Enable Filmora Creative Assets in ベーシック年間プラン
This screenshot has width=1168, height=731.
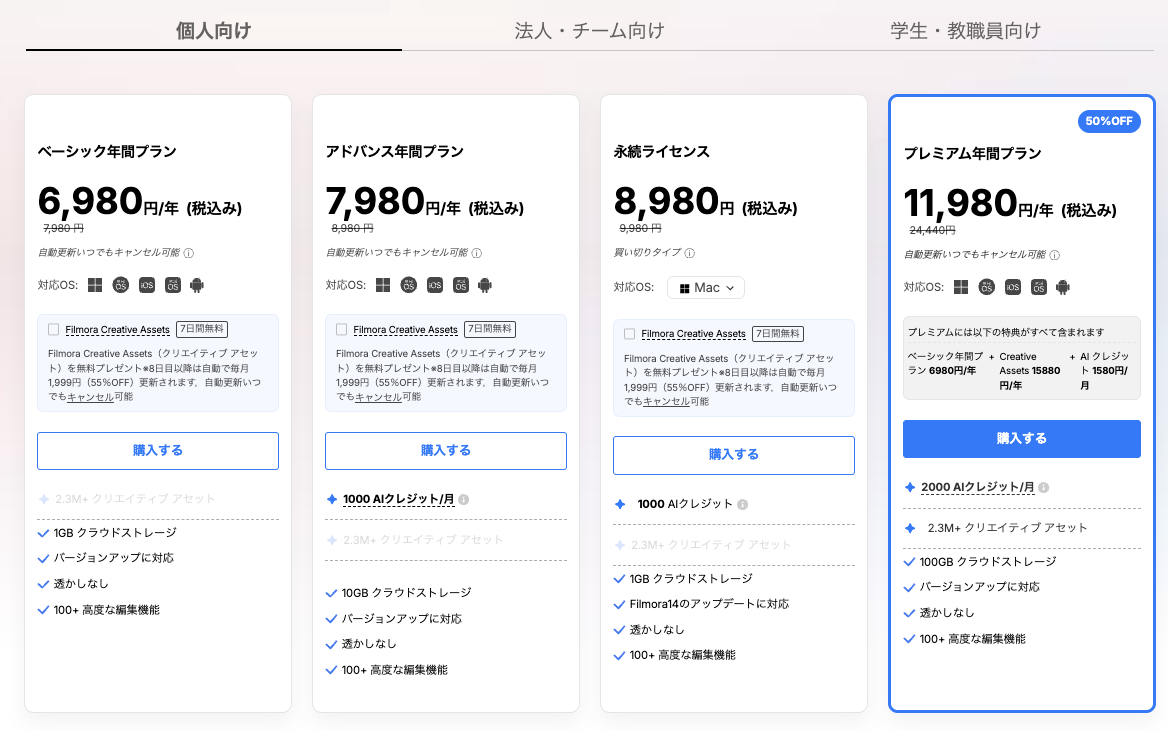pos(54,329)
